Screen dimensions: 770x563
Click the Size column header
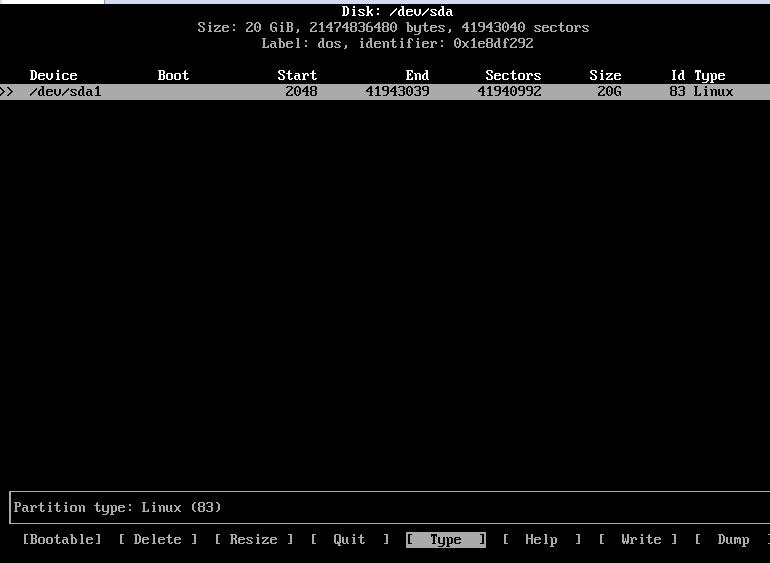pos(605,75)
